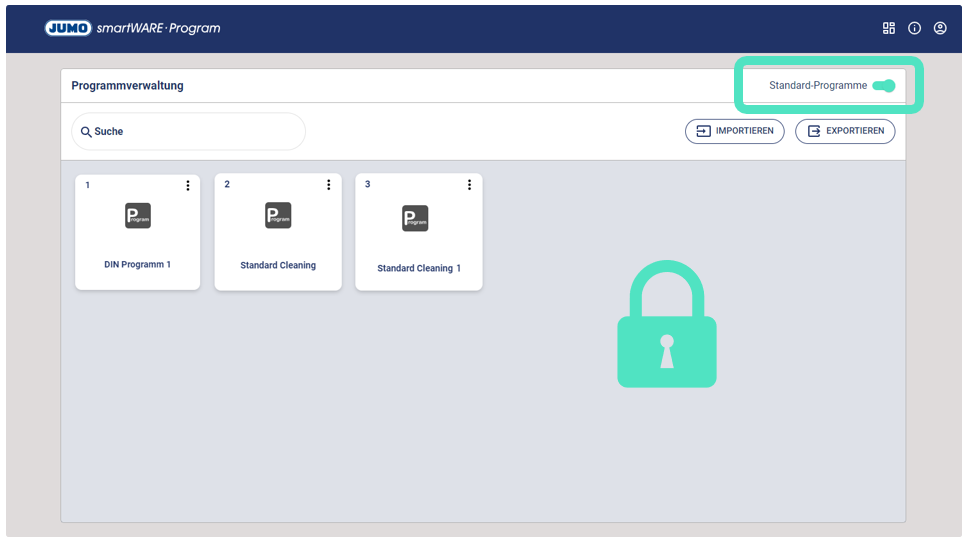Screen dimensions: 964x539
Task: Click the JUMO logo
Action: pos(68,28)
